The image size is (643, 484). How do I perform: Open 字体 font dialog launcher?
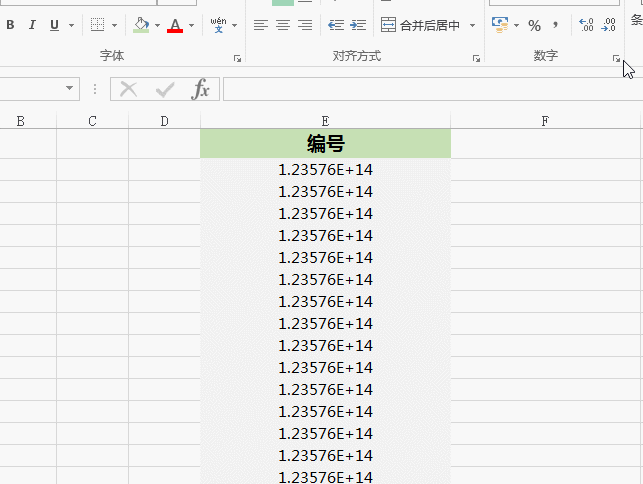pos(237,59)
